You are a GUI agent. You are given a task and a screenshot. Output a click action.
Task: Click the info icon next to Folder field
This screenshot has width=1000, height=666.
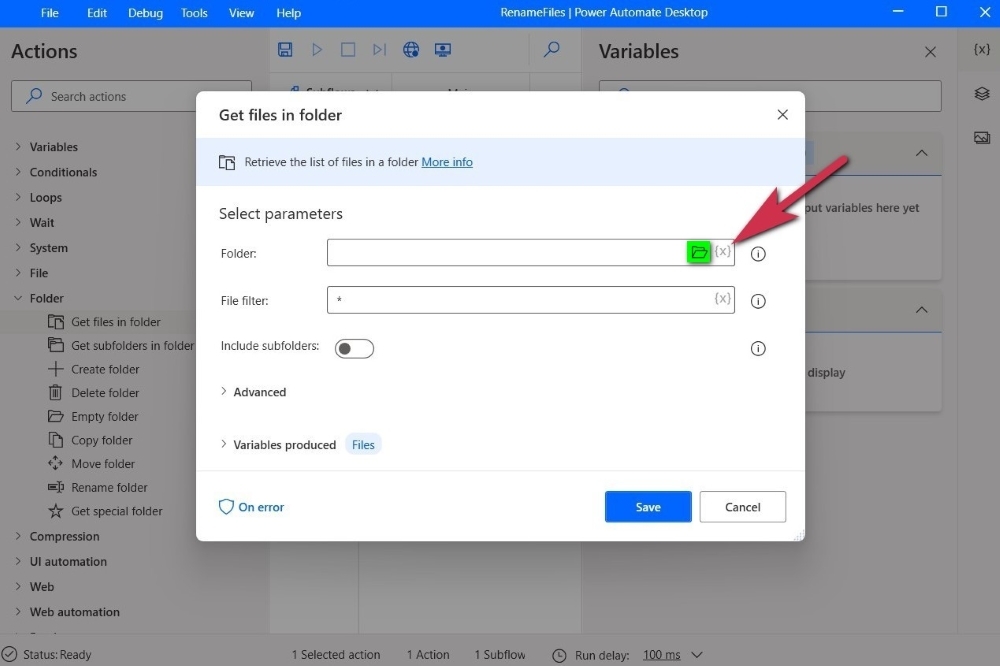(x=758, y=254)
